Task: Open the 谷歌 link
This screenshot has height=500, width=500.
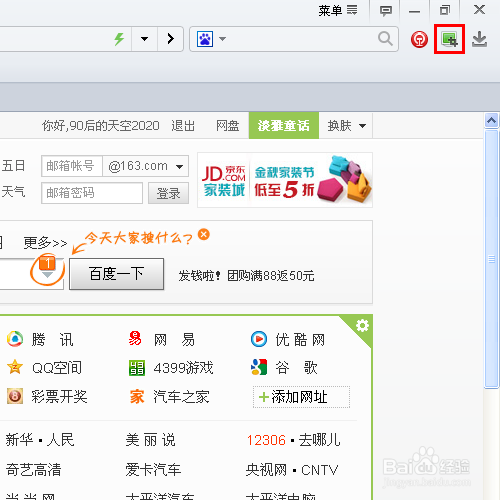Action: click(x=296, y=368)
